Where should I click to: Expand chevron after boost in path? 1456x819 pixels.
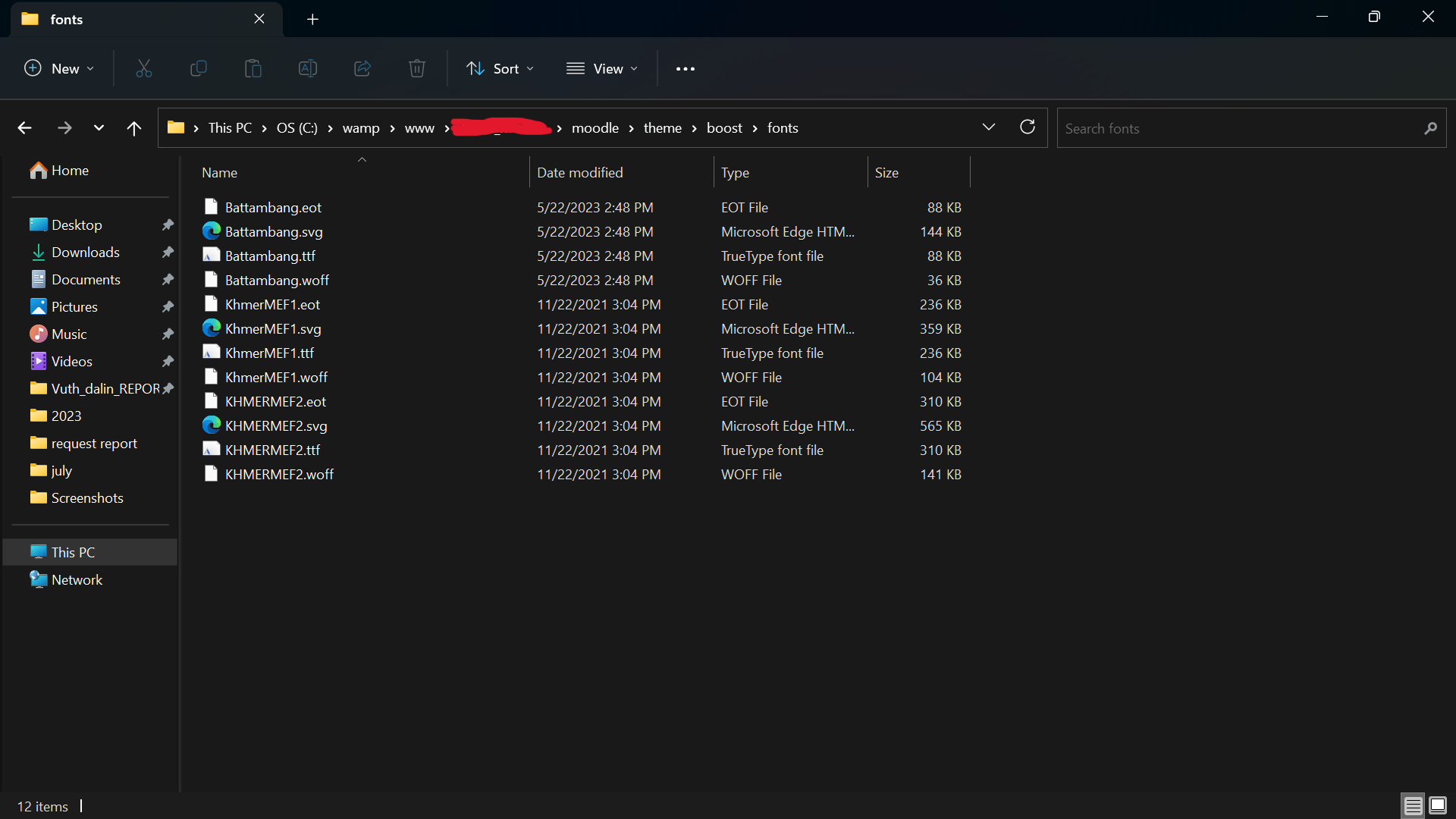(755, 129)
